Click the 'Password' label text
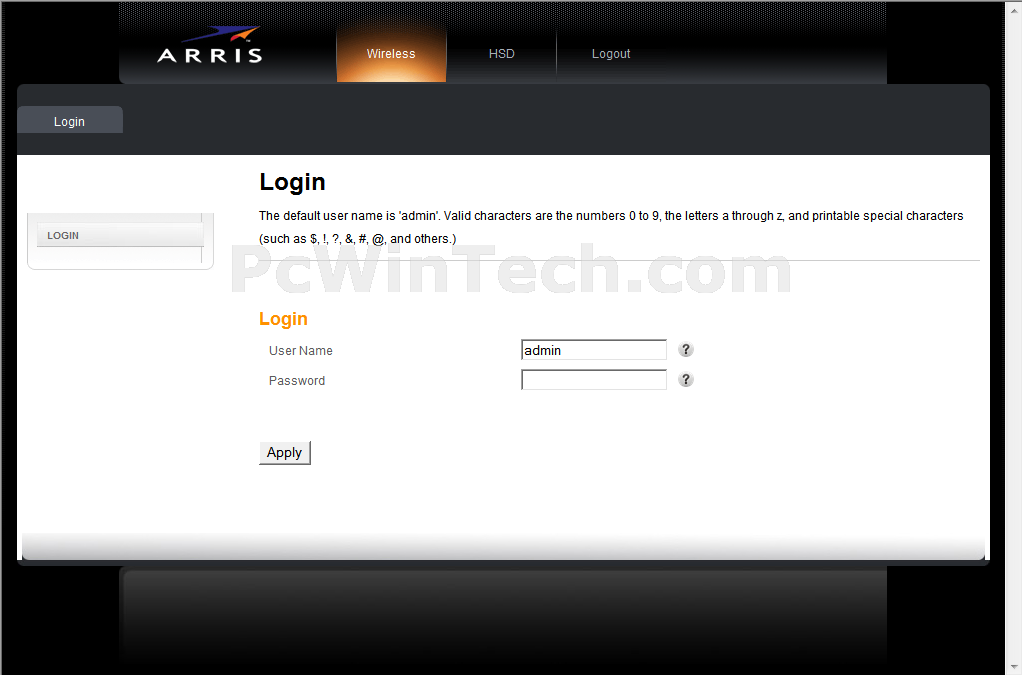Viewport: 1022px width, 675px height. (x=297, y=381)
